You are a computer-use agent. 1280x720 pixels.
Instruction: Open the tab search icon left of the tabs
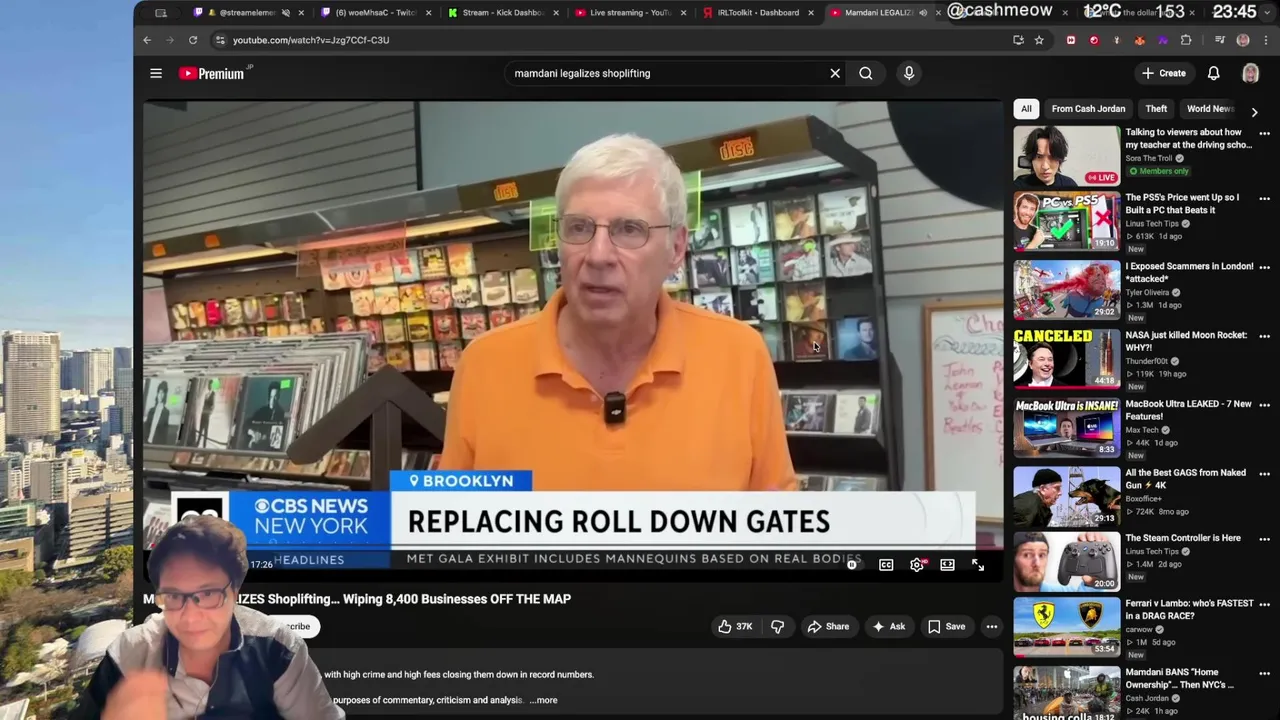coord(161,13)
